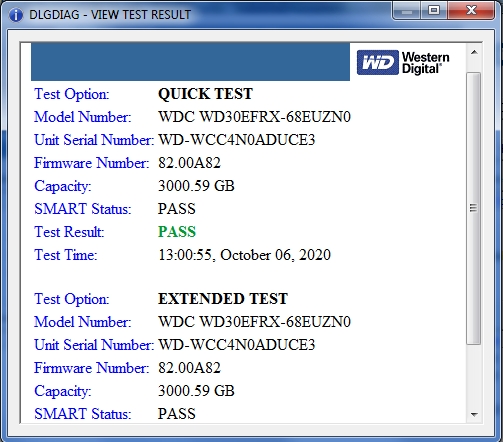Click the DLGDIAG info icon in title bar
Screen dimensions: 503x442
click(16, 15)
